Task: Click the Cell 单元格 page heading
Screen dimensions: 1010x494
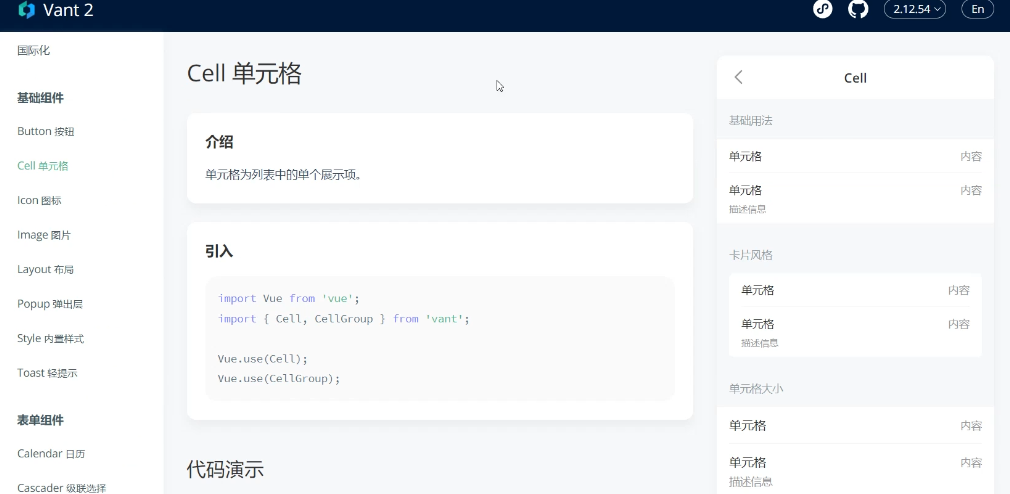Action: click(x=244, y=73)
